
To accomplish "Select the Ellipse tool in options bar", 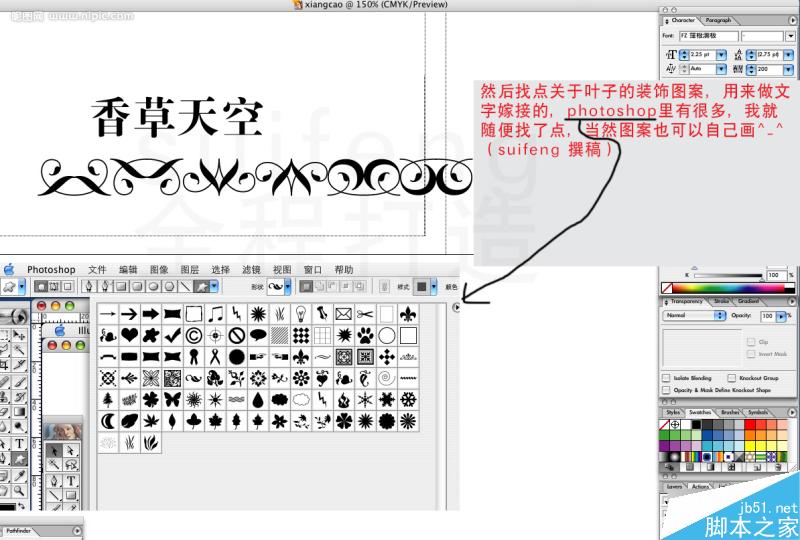I will pos(153,286).
